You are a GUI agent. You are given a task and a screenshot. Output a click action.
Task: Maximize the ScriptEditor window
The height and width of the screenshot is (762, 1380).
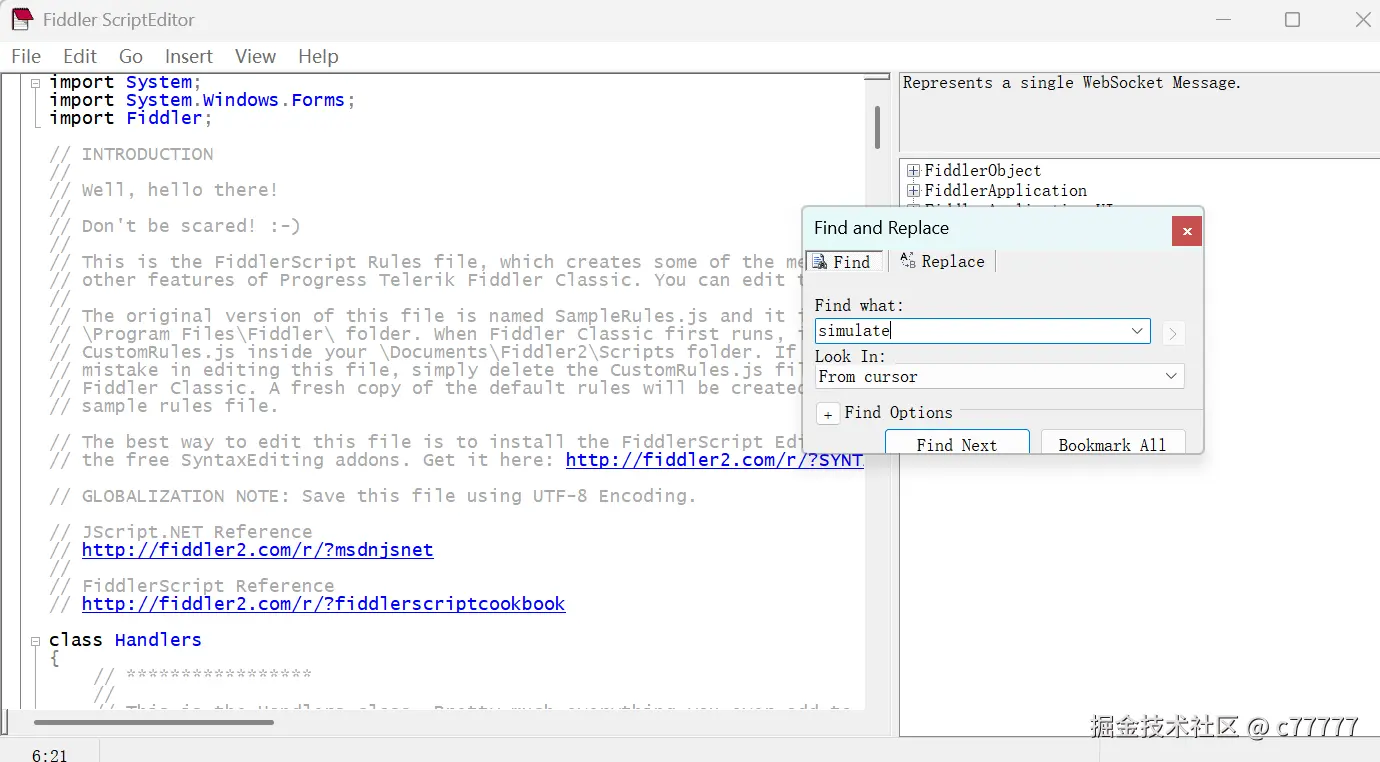click(x=1292, y=20)
